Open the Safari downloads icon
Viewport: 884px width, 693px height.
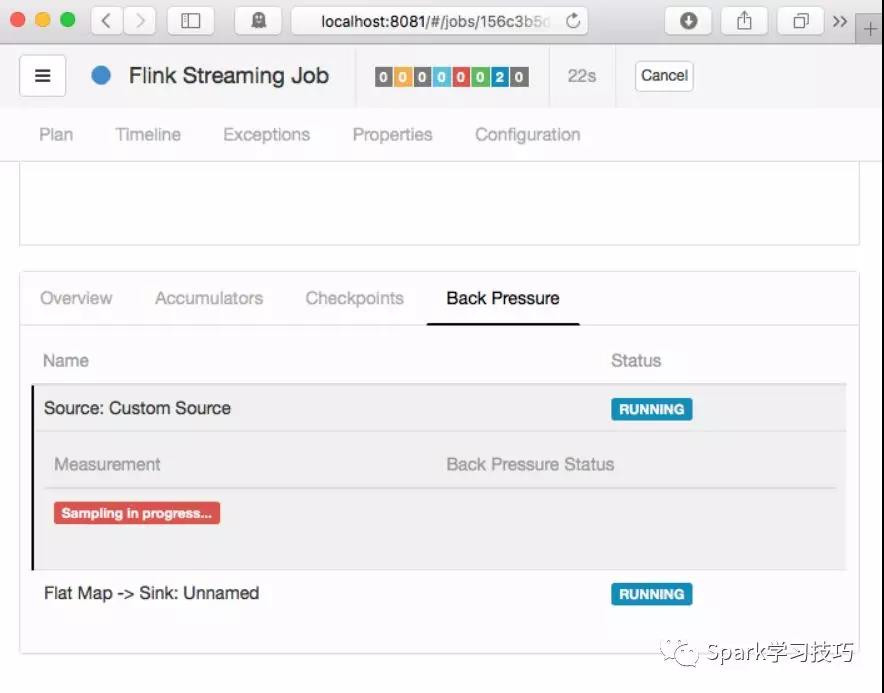pyautogui.click(x=688, y=21)
